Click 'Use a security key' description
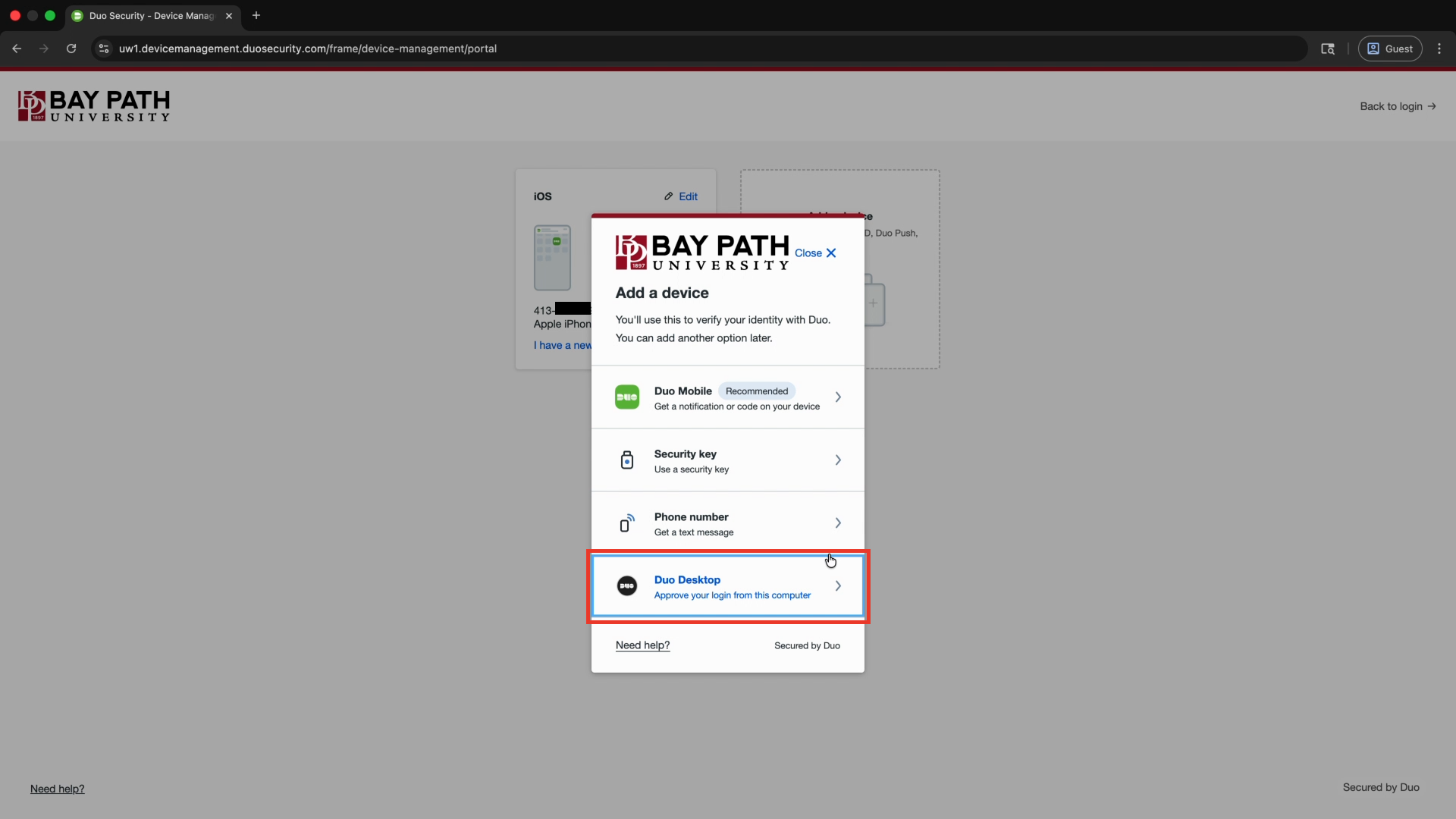The image size is (1456, 819). [692, 469]
